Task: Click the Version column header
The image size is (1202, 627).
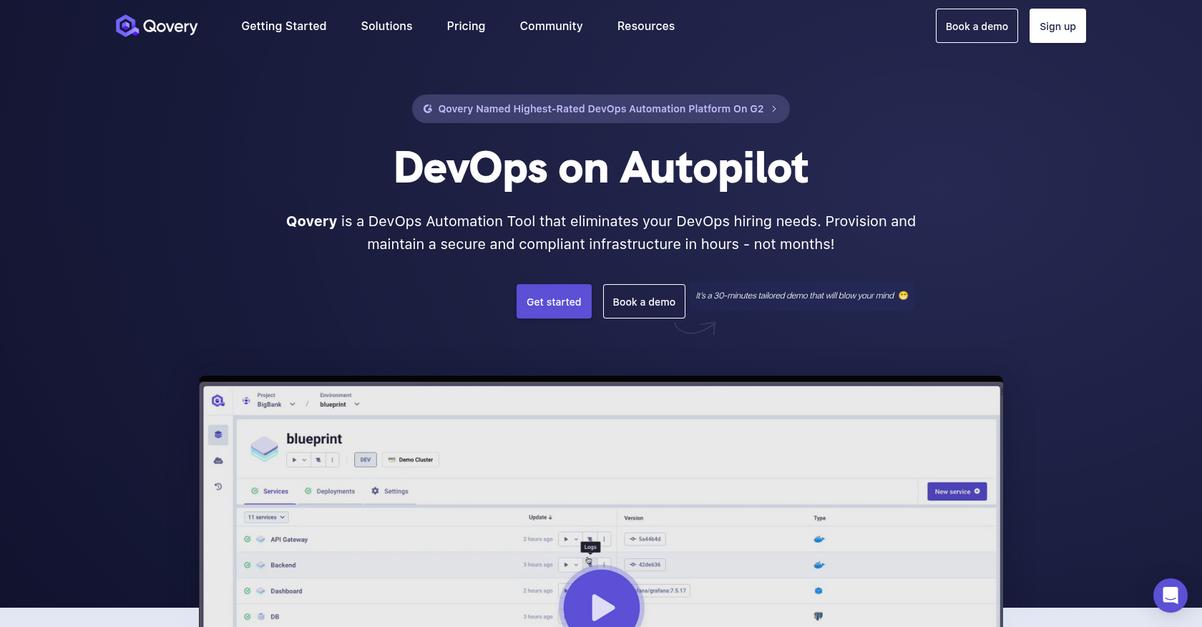Action: pyautogui.click(x=634, y=518)
